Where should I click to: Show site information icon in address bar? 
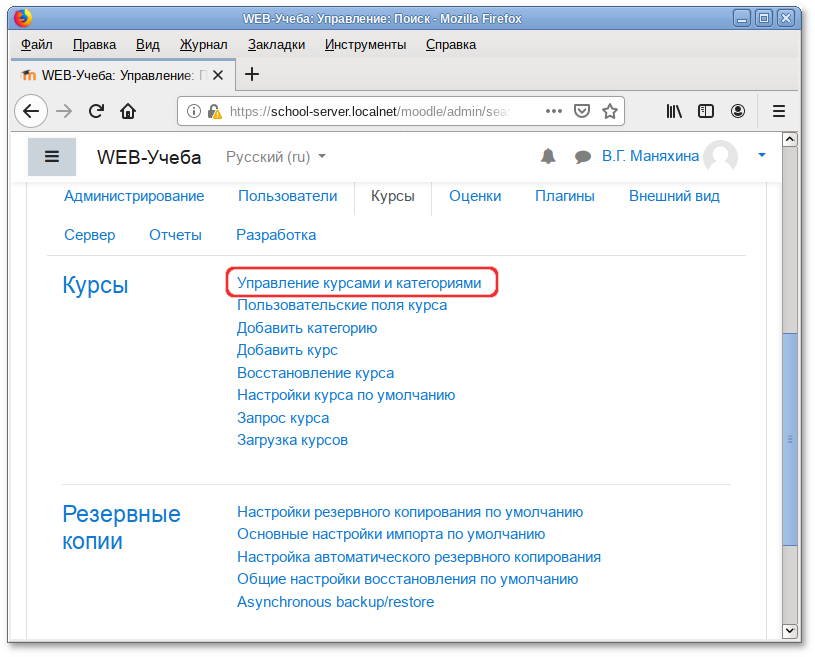[x=193, y=111]
